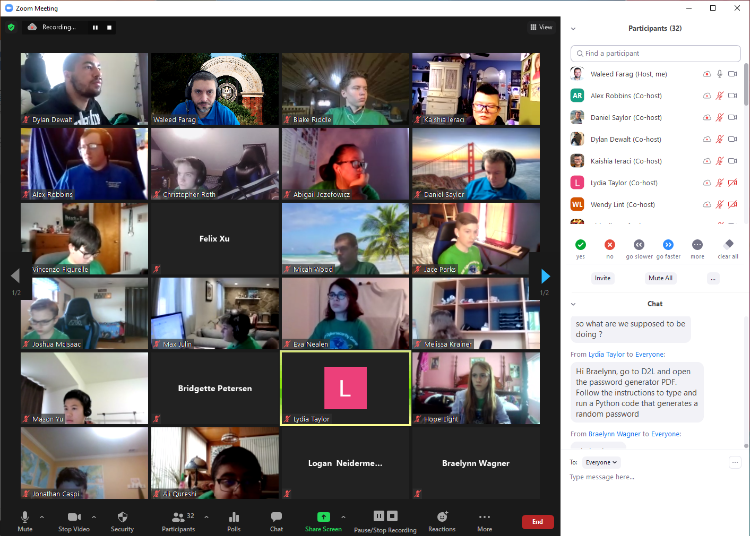Select Lydia Taylor highlighted video tile
The image size is (750, 536).
pyautogui.click(x=345, y=388)
